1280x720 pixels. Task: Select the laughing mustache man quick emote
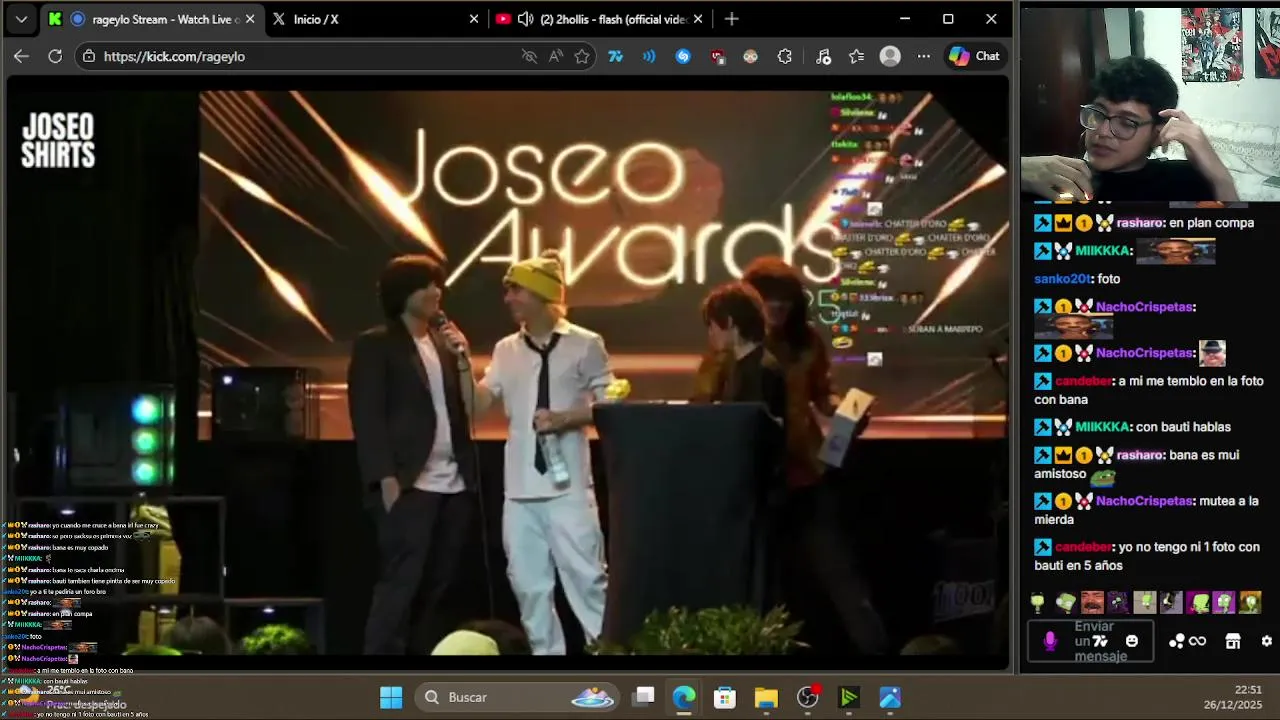[x=1091, y=603]
